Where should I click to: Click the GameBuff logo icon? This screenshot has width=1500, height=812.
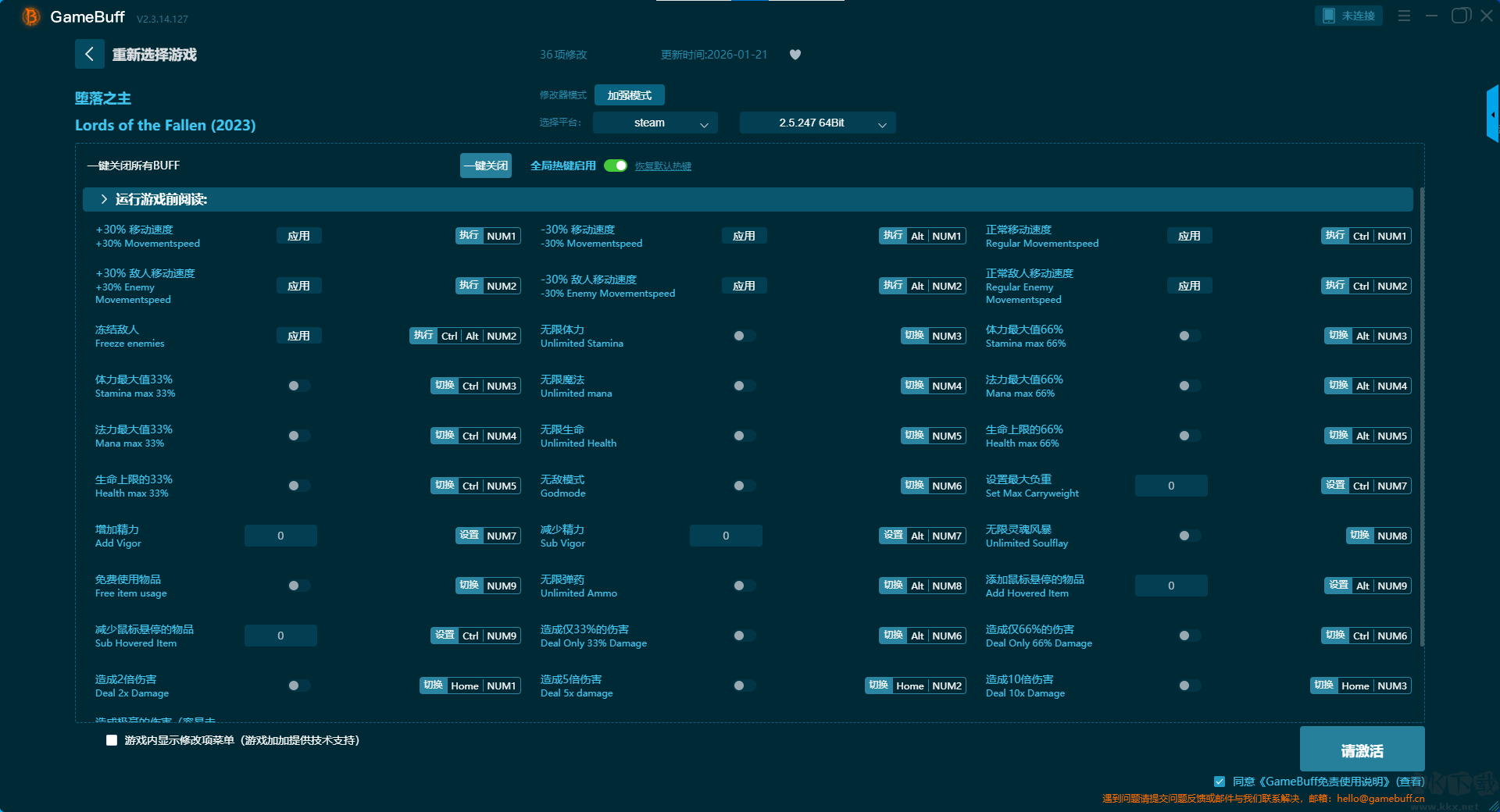[30, 16]
